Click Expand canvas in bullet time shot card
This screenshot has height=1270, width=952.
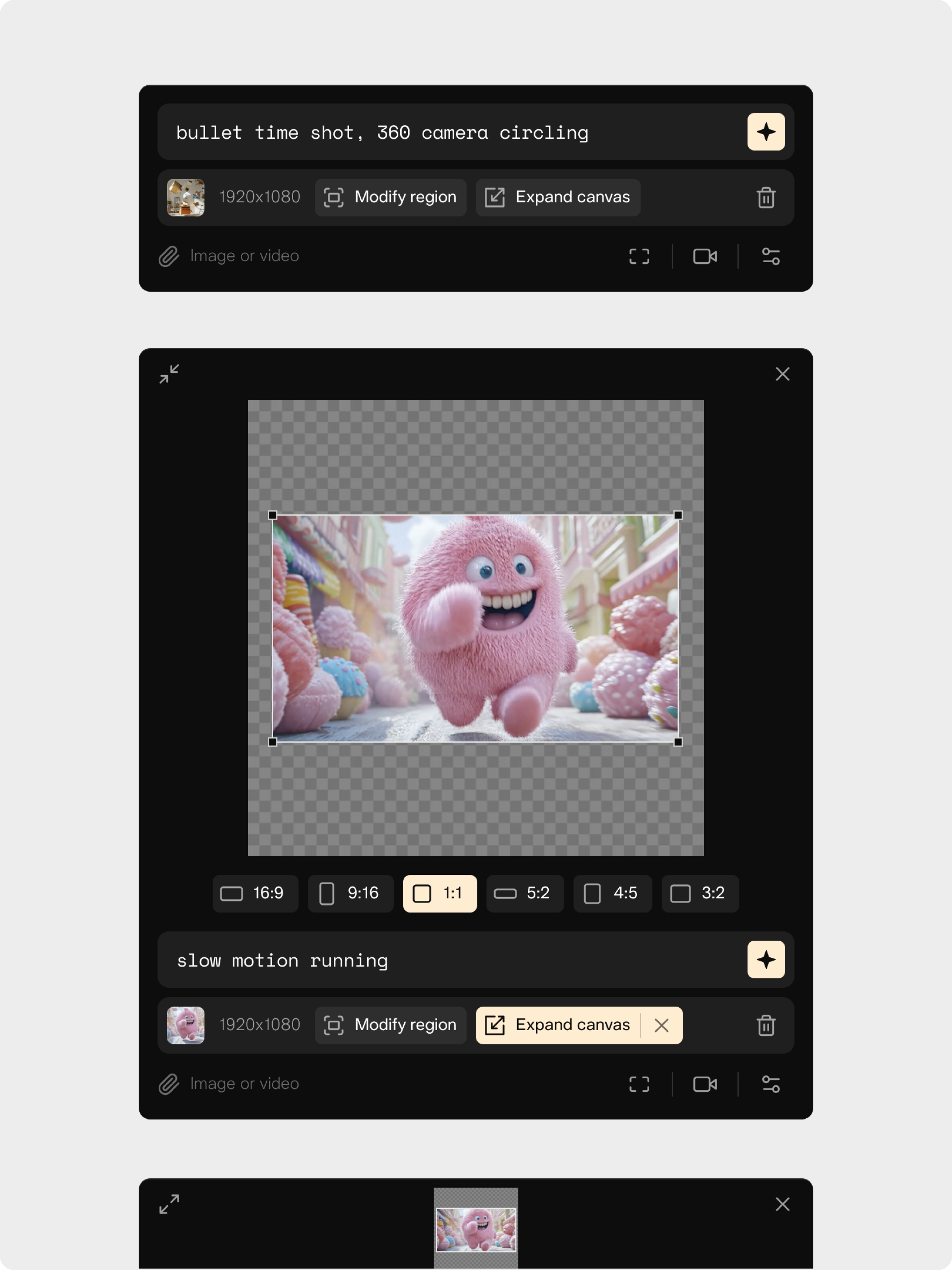coord(558,198)
